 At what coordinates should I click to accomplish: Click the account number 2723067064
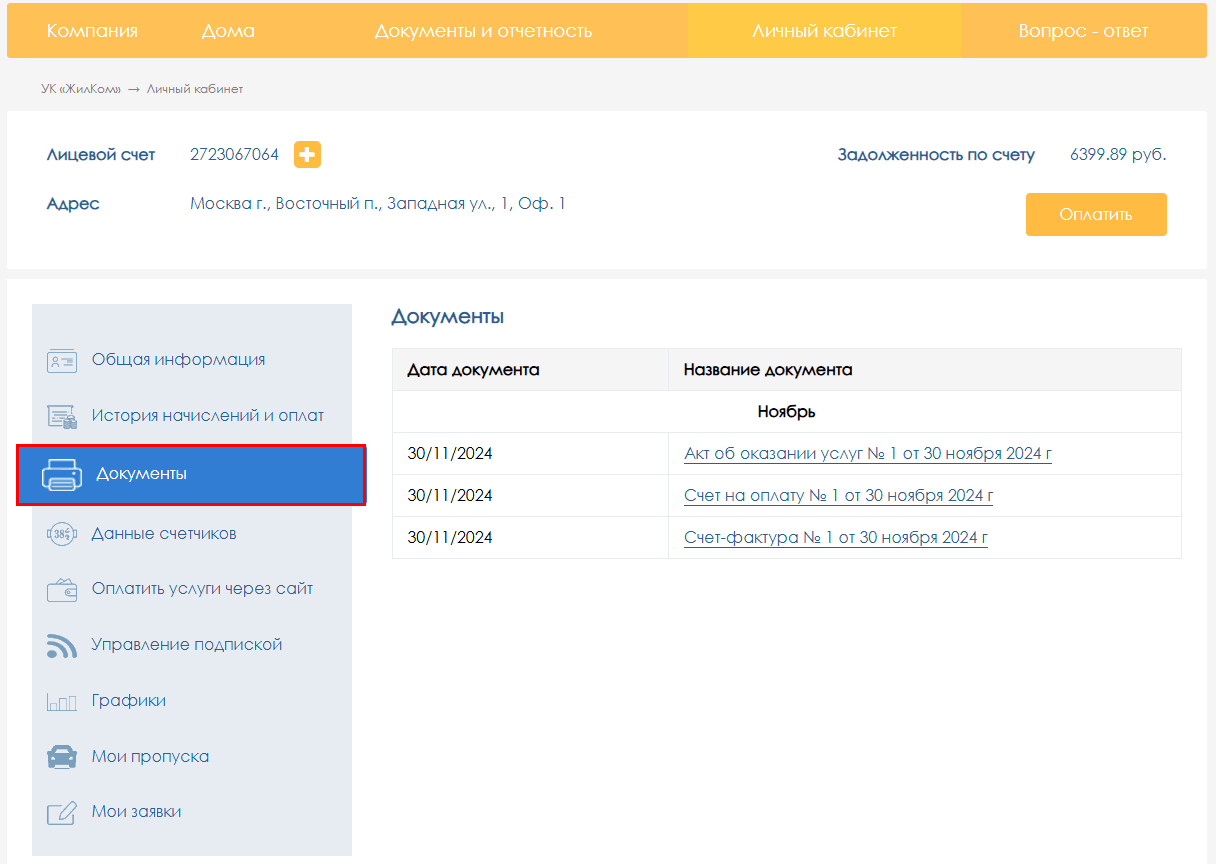click(x=235, y=155)
